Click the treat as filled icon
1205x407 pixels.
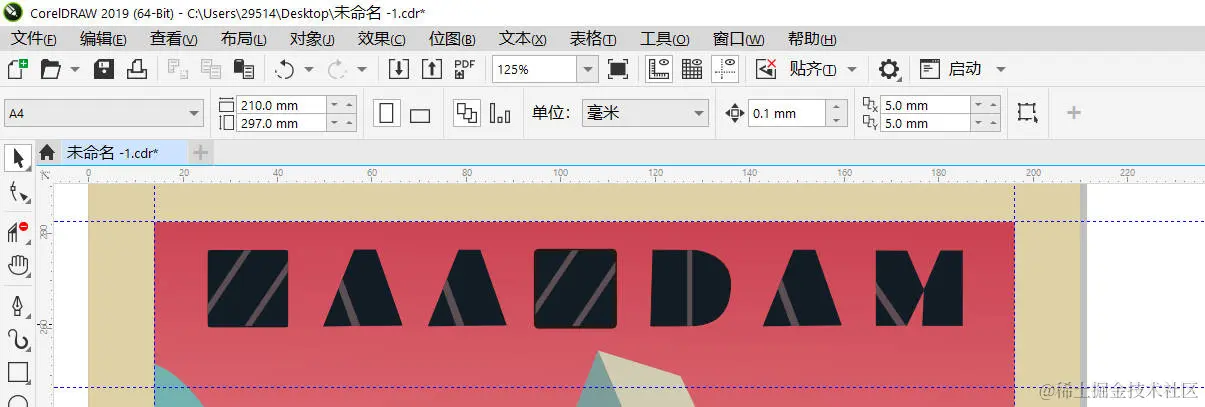point(1026,113)
